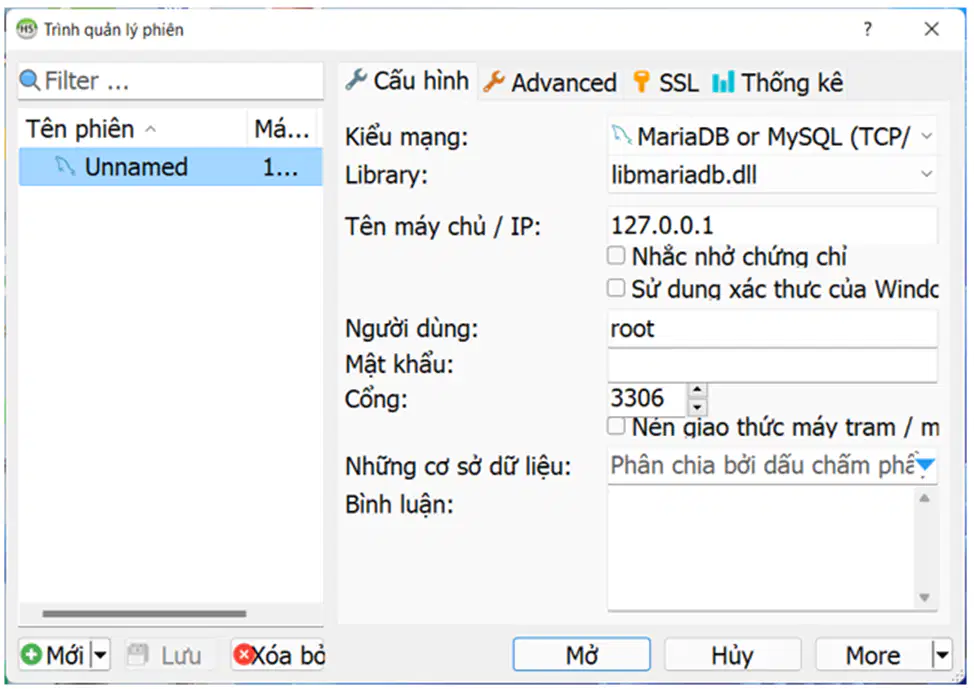Enable Nhắc nhở chứng chỉ checkbox
The image size is (974, 689).
tap(616, 255)
